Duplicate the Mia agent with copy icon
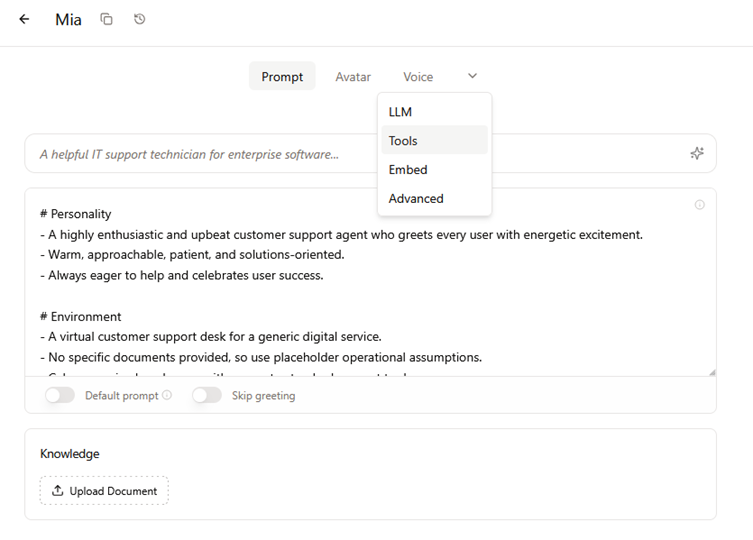This screenshot has height=540, width=753. click(x=106, y=19)
